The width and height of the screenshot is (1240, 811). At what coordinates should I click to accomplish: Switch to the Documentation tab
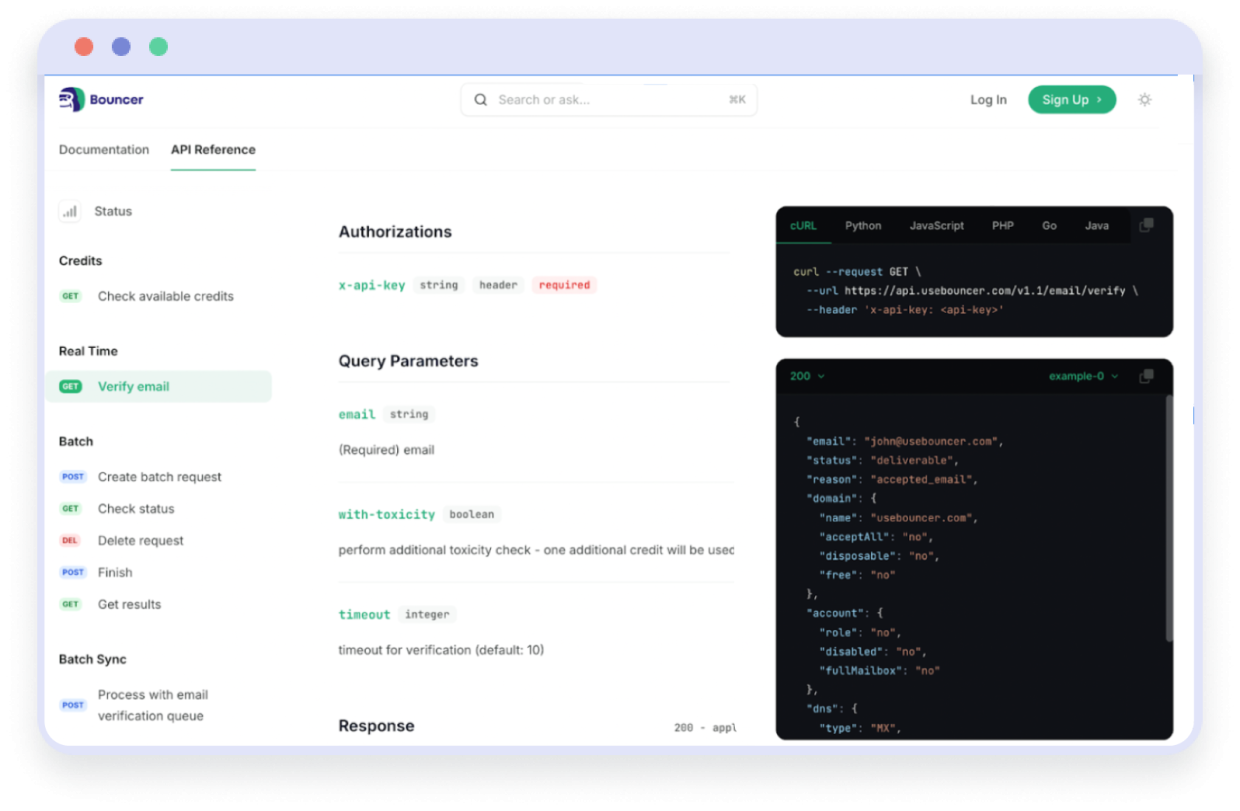(104, 149)
